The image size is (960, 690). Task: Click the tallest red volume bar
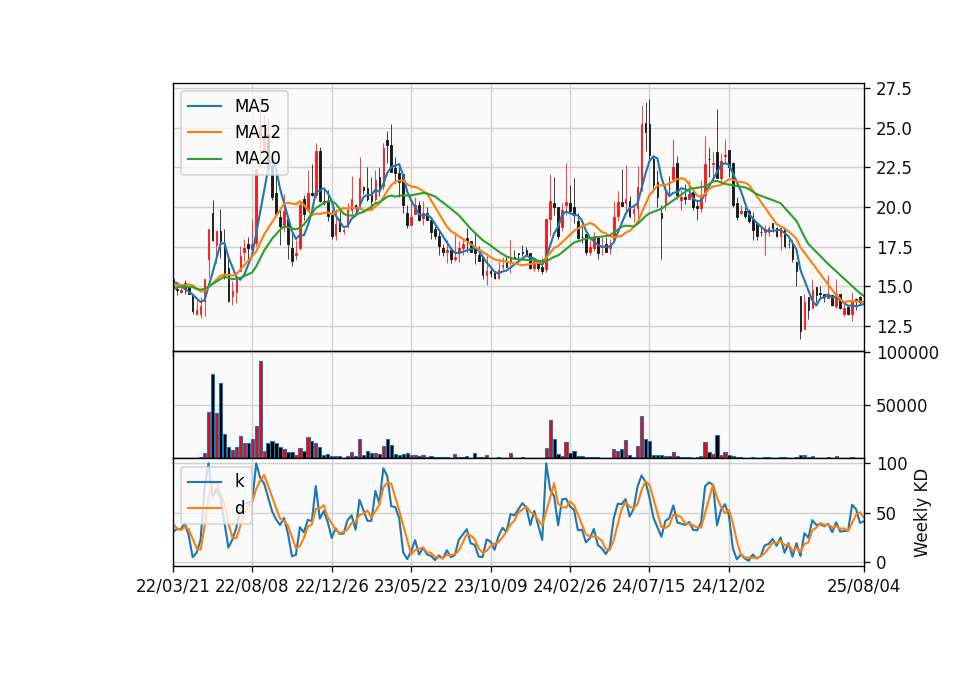[x=261, y=410]
